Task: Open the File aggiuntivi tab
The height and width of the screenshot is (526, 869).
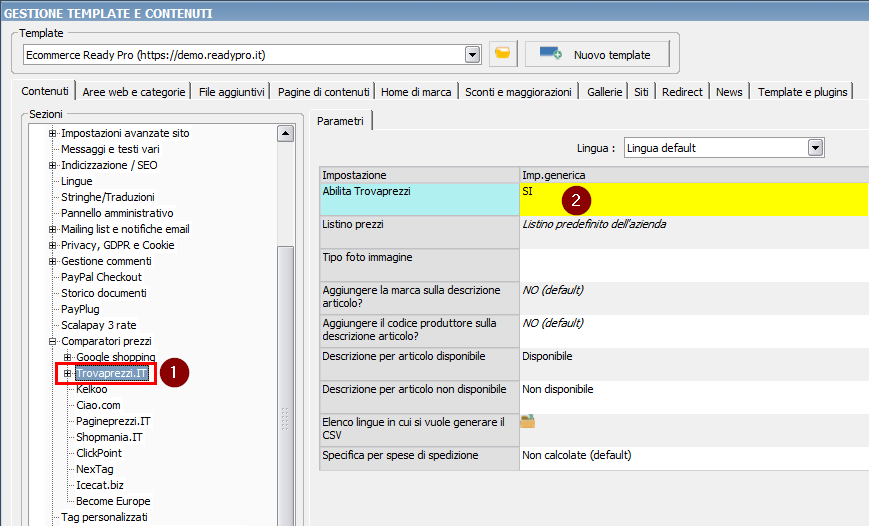Action: (x=231, y=92)
